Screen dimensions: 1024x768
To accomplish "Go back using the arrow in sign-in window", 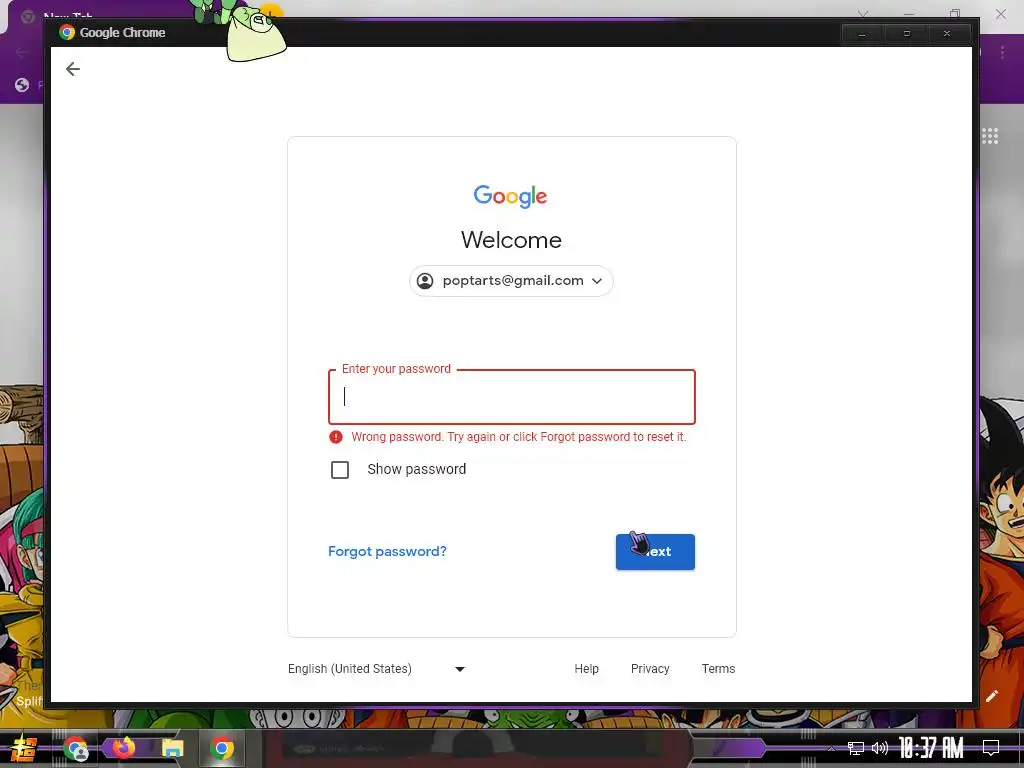I will [x=72, y=69].
